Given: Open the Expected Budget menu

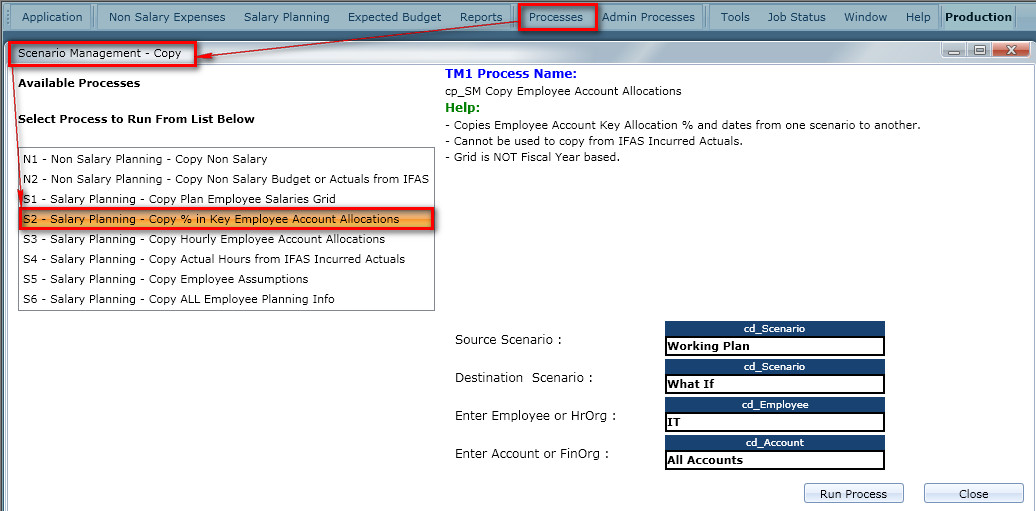Looking at the screenshot, I should [394, 17].
